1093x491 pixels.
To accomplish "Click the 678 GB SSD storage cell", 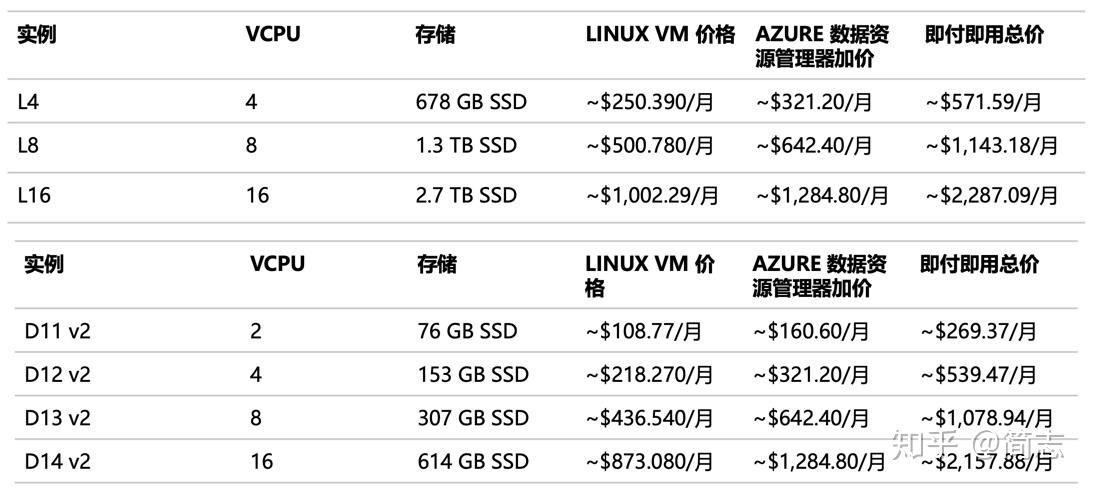I will (x=471, y=102).
